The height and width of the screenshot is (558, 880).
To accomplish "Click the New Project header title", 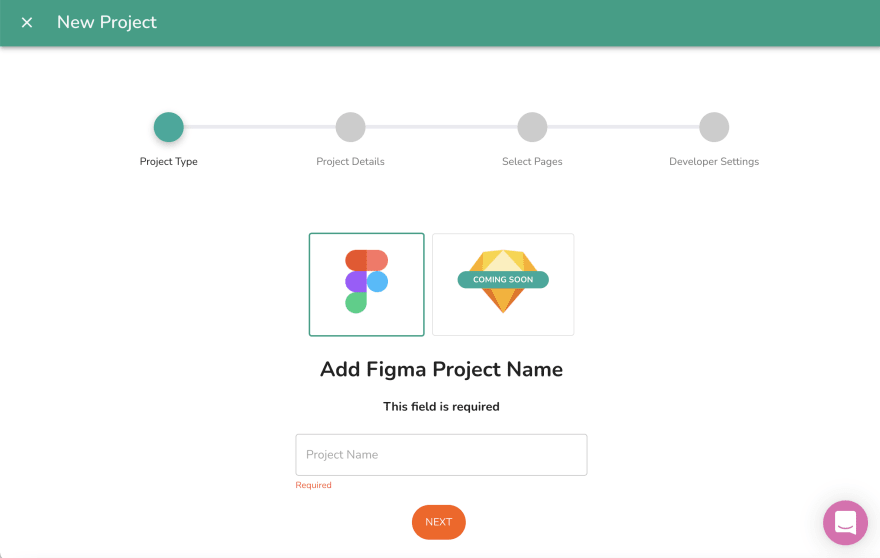I will (x=107, y=22).
